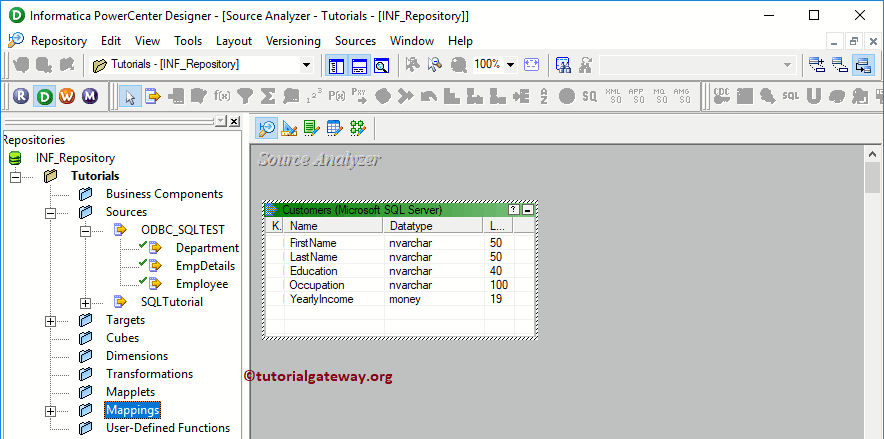This screenshot has width=884, height=439.
Task: Click the greyed SQ source qualifier icon
Action: point(589,96)
